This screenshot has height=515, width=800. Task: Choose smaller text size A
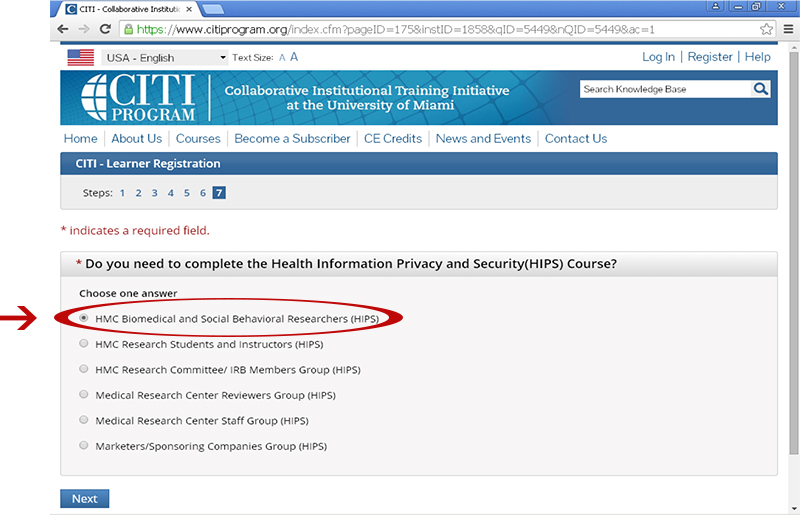[x=282, y=58]
